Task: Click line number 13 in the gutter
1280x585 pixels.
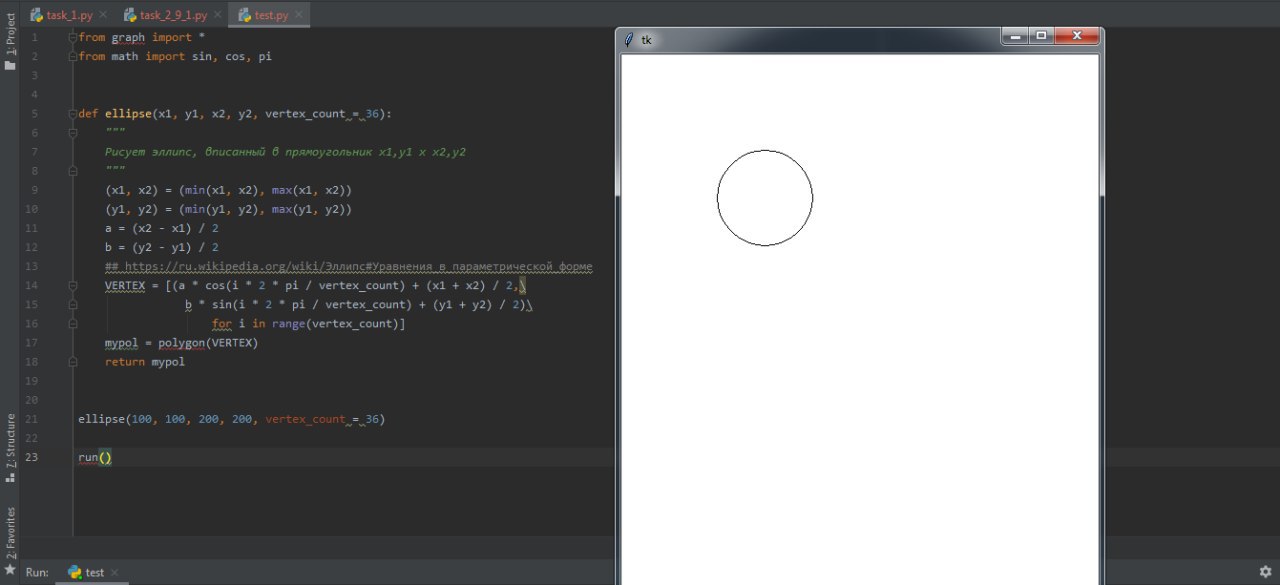Action: [x=31, y=267]
